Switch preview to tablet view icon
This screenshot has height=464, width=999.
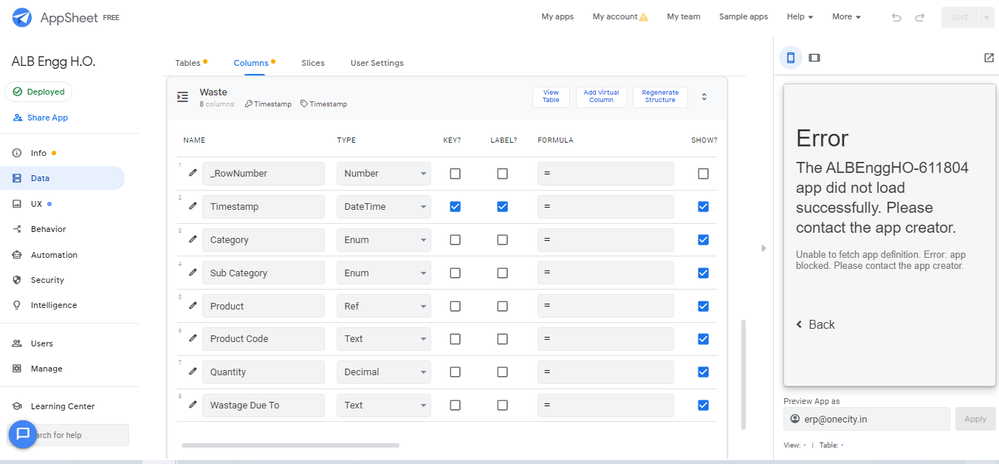814,58
